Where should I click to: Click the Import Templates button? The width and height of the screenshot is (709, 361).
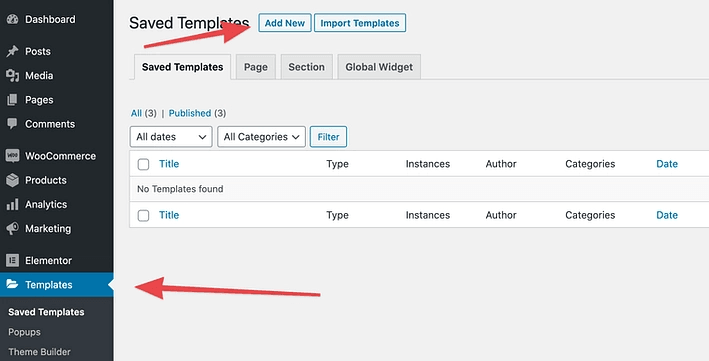pyautogui.click(x=360, y=23)
